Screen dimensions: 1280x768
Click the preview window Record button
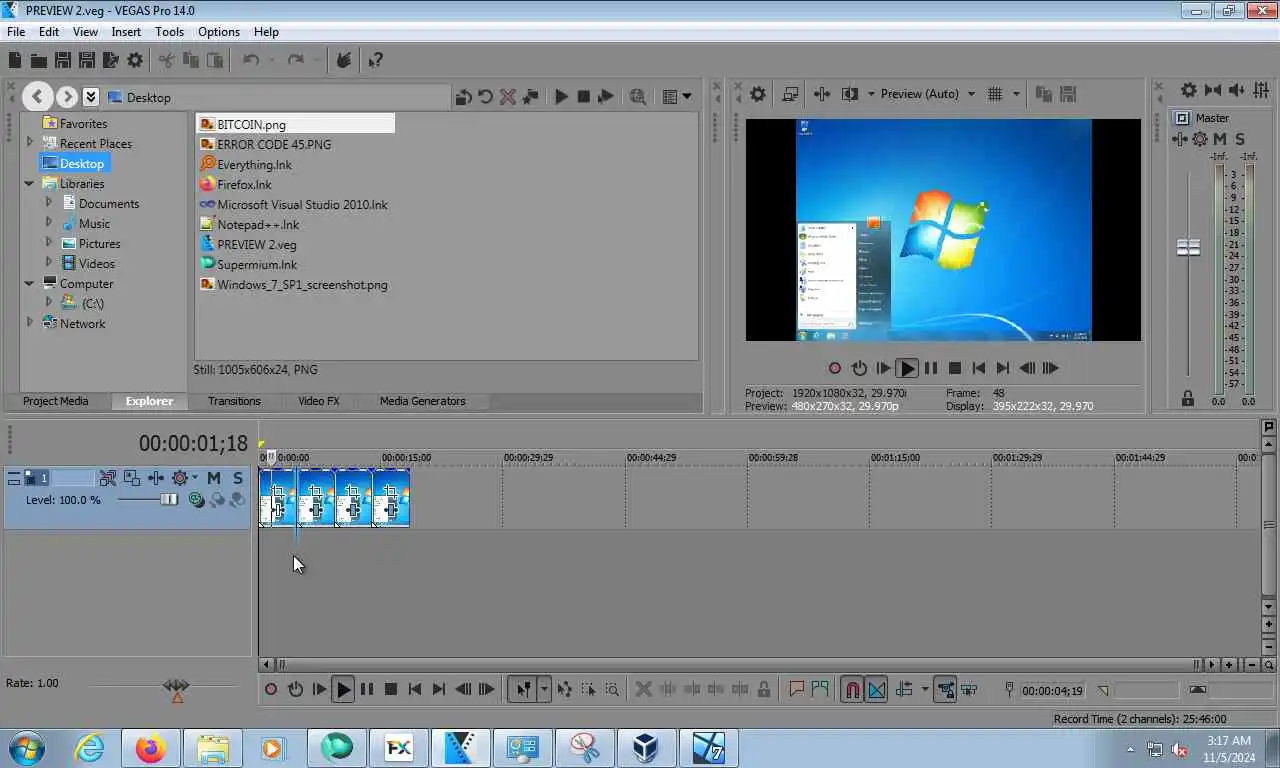coord(835,368)
